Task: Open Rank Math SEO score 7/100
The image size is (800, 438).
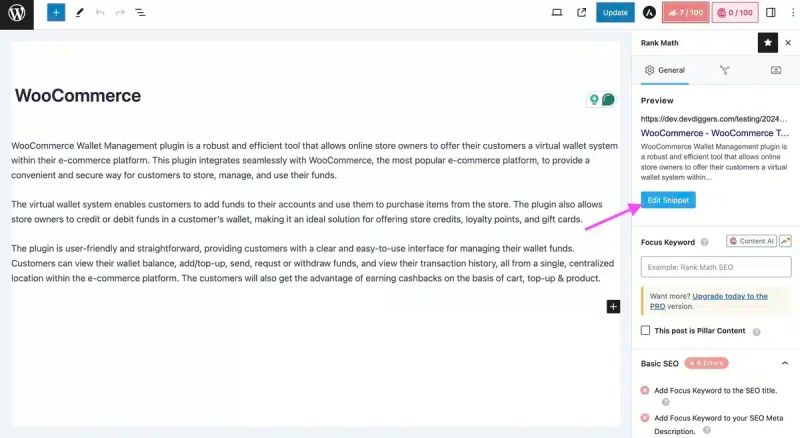Action: coord(686,12)
